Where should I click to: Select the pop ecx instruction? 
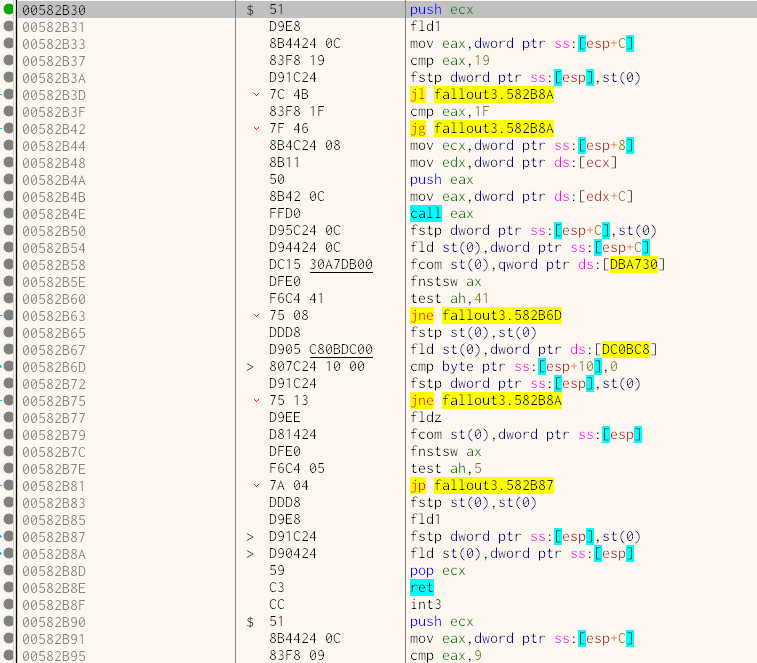(x=437, y=570)
